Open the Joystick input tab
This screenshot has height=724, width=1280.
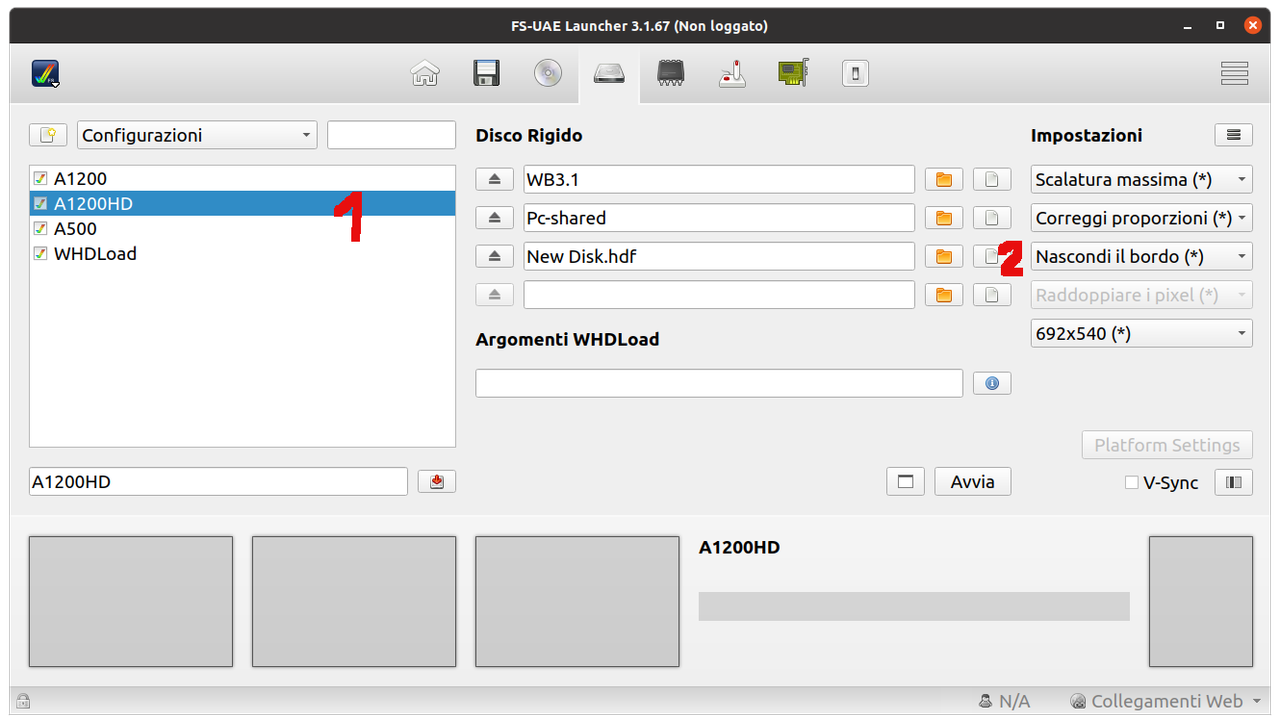pos(732,73)
